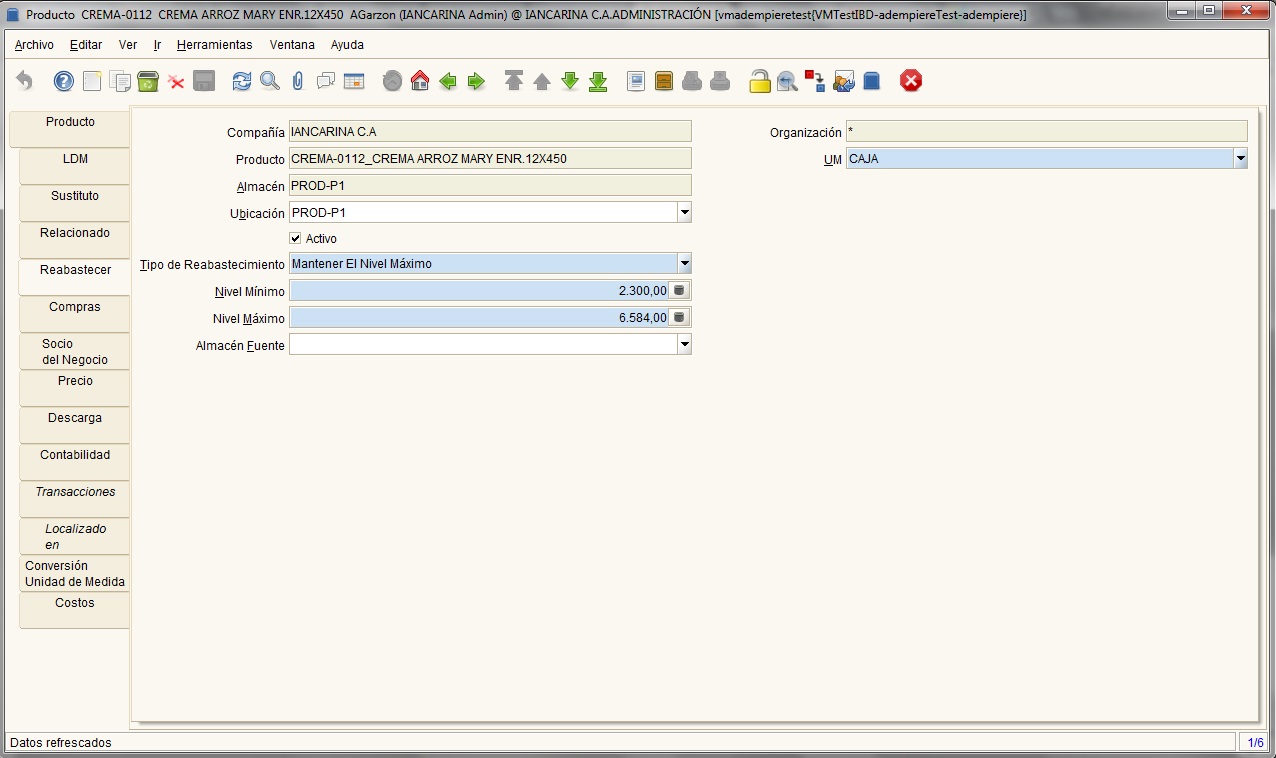The image size is (1276, 758).
Task: Go to home with the house icon
Action: [420, 81]
